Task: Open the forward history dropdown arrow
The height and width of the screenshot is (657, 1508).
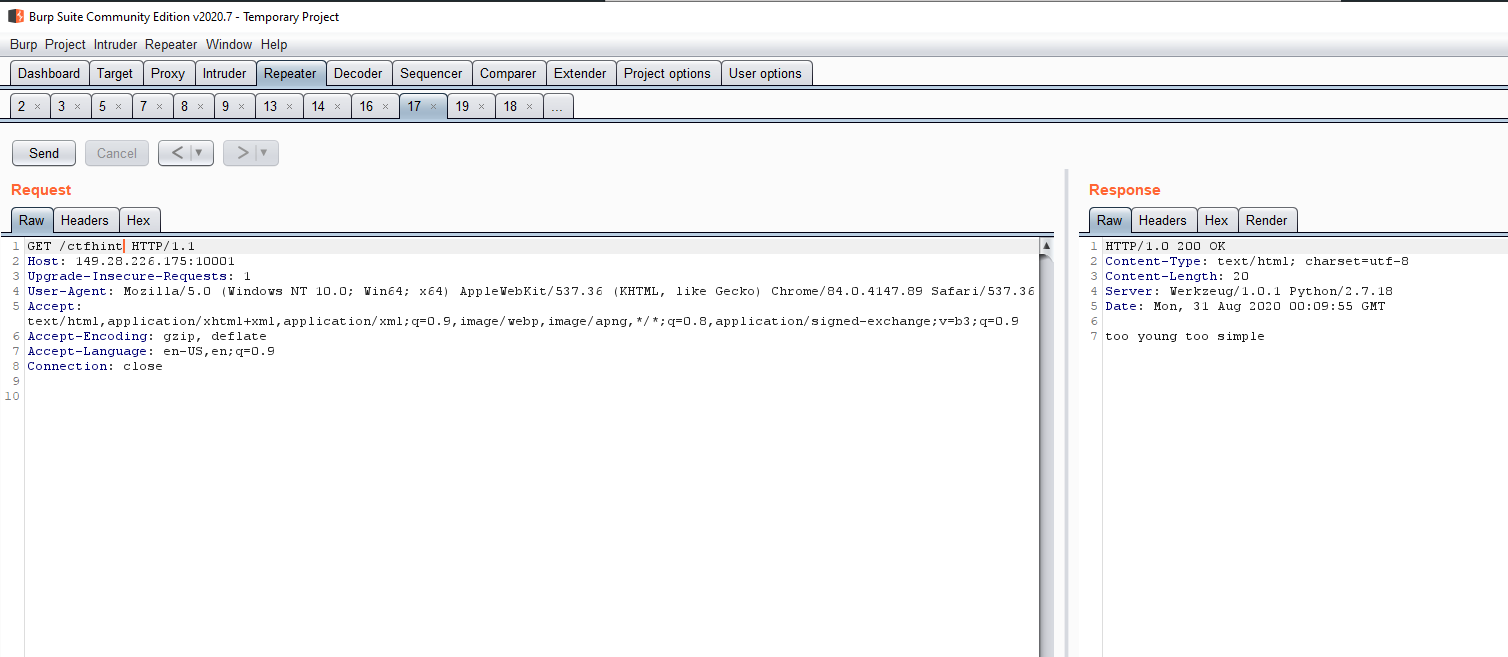Action: point(266,153)
